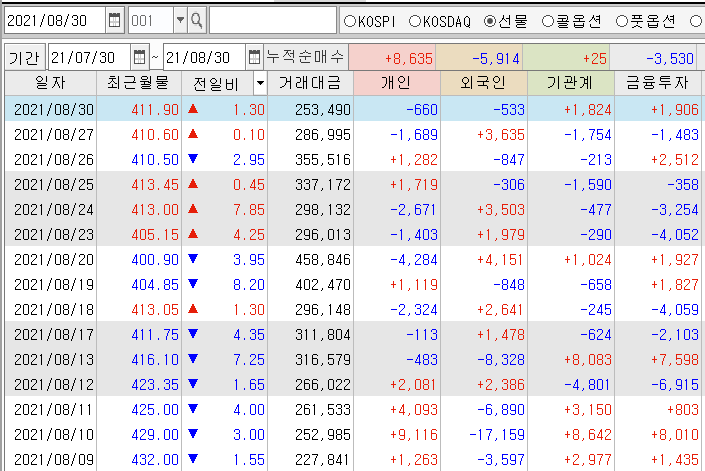Click the 누적순매수 label

[x=305, y=57]
